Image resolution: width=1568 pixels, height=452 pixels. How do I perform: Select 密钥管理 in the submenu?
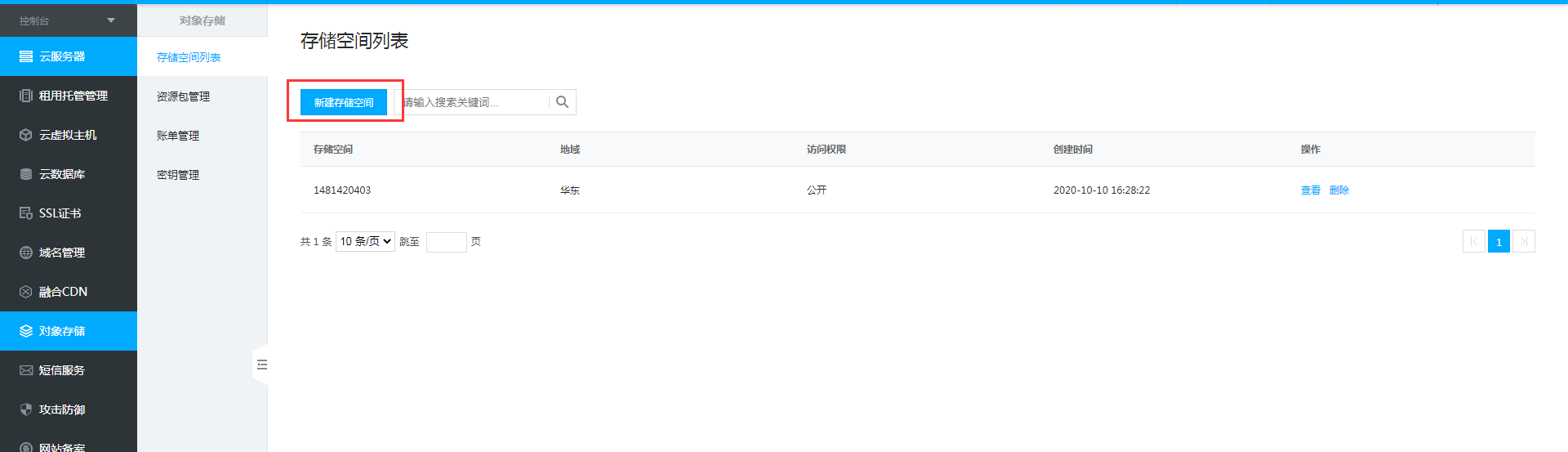178,175
